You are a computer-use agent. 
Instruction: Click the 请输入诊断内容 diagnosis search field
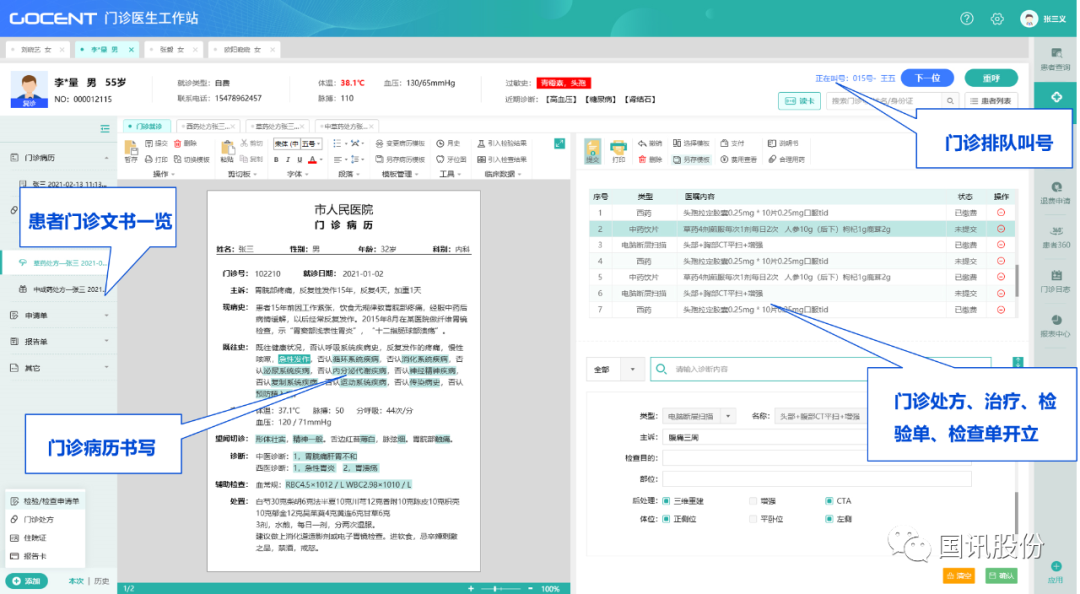[x=820, y=369]
